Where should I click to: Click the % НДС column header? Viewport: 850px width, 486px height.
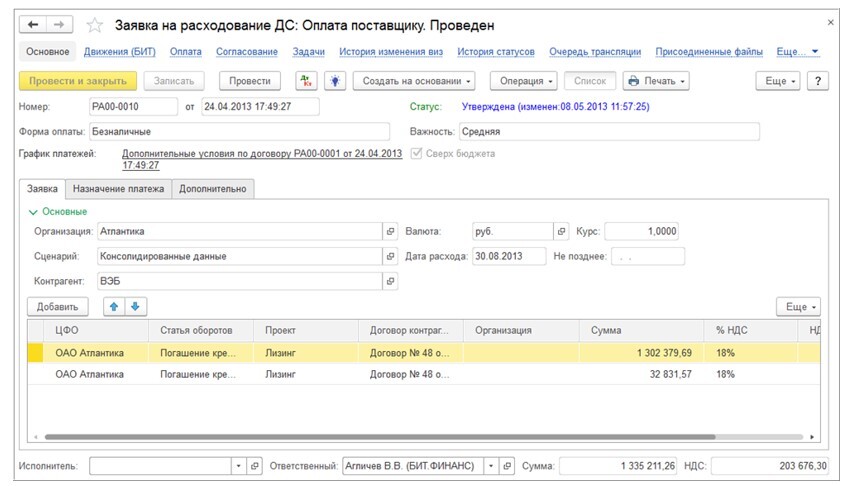pyautogui.click(x=751, y=331)
